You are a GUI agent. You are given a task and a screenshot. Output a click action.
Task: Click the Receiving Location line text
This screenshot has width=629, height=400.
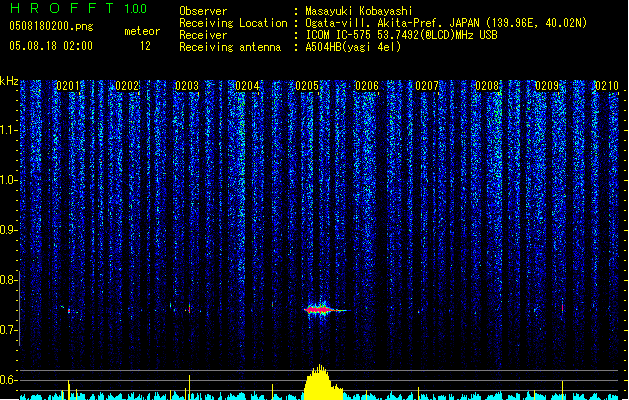446,23
